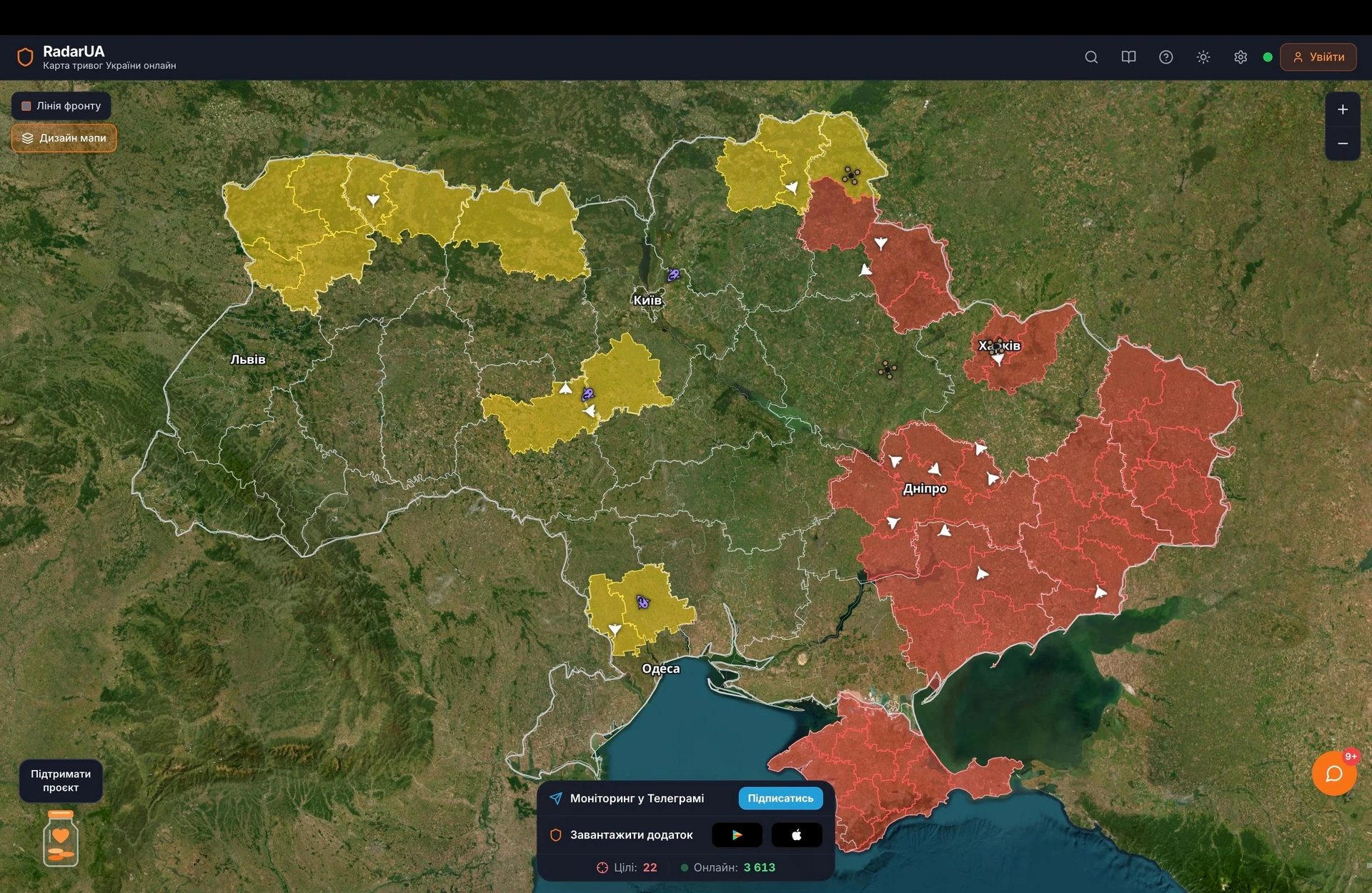Click the Онлайн: 3 613 counter
The height and width of the screenshot is (893, 1372).
(x=727, y=867)
